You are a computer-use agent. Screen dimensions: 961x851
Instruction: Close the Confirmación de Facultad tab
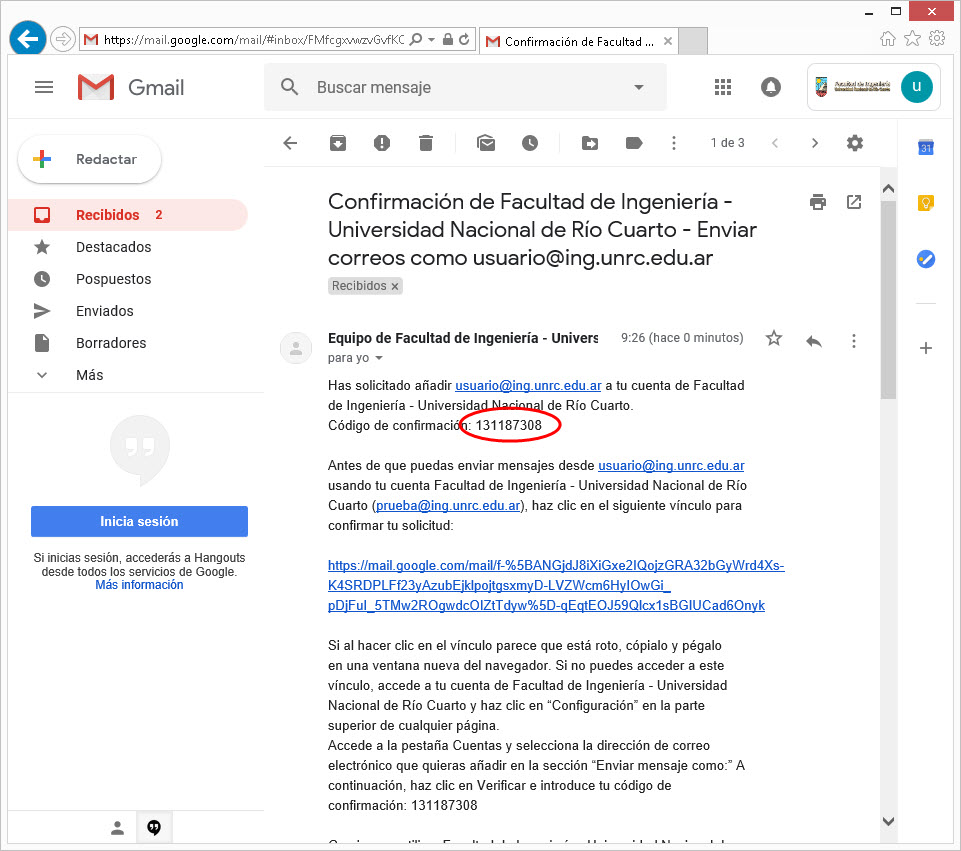click(668, 41)
